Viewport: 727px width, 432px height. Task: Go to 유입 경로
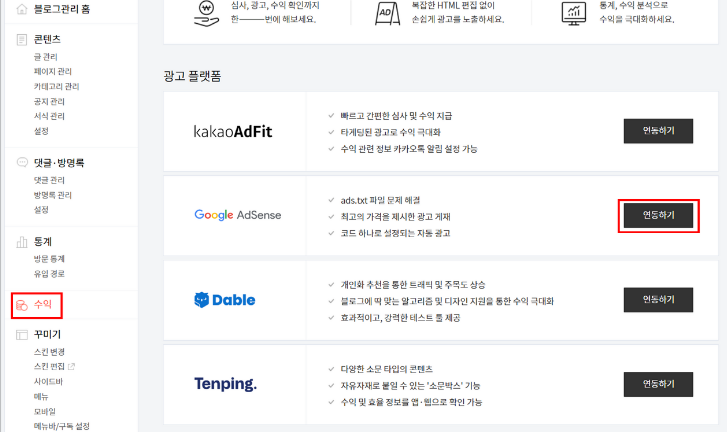49,273
